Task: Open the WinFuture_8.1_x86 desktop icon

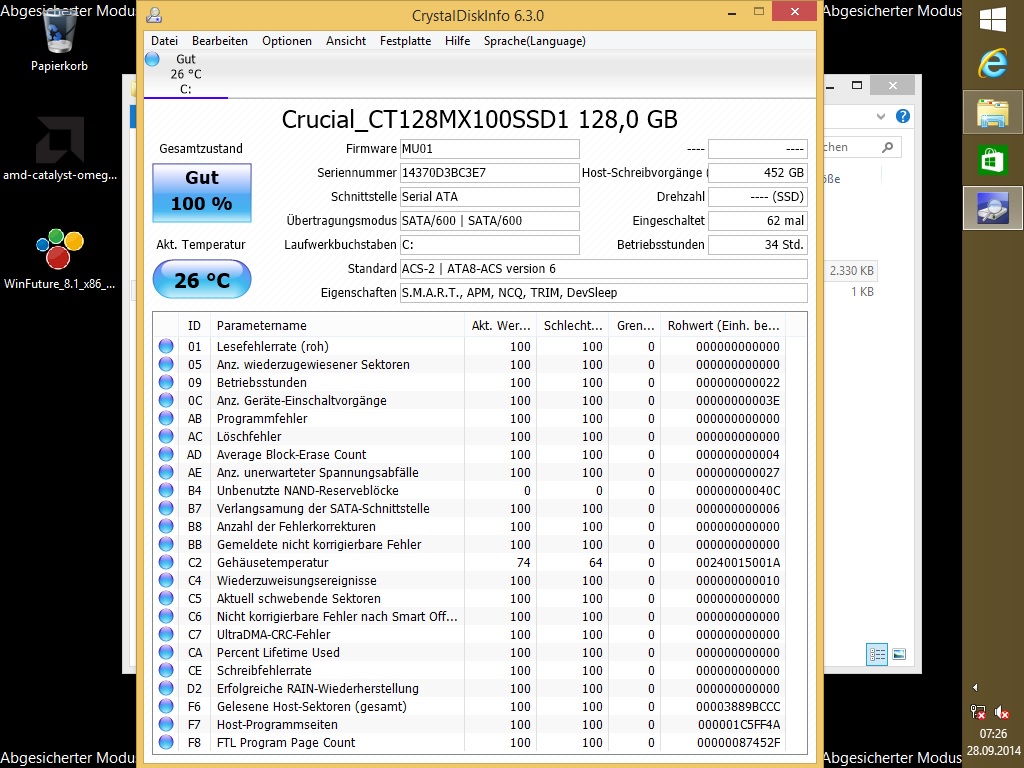Action: [59, 259]
